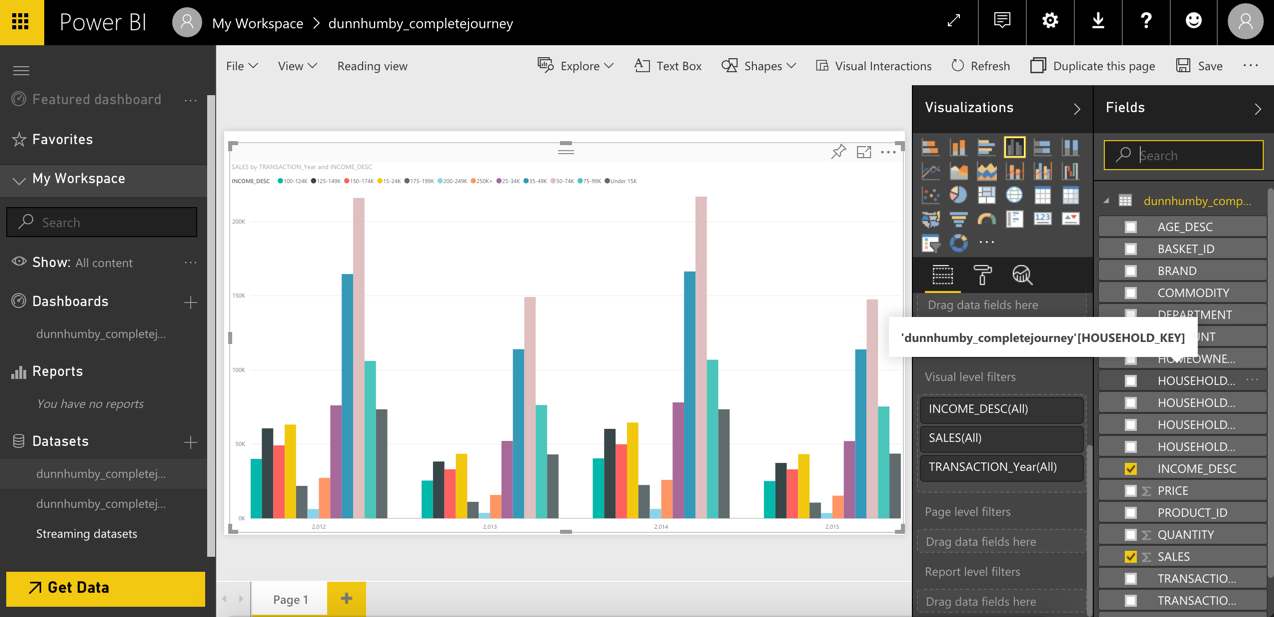Screen dimensions: 1274x617
Task: Duplicate this page
Action: pyautogui.click(x=1092, y=66)
